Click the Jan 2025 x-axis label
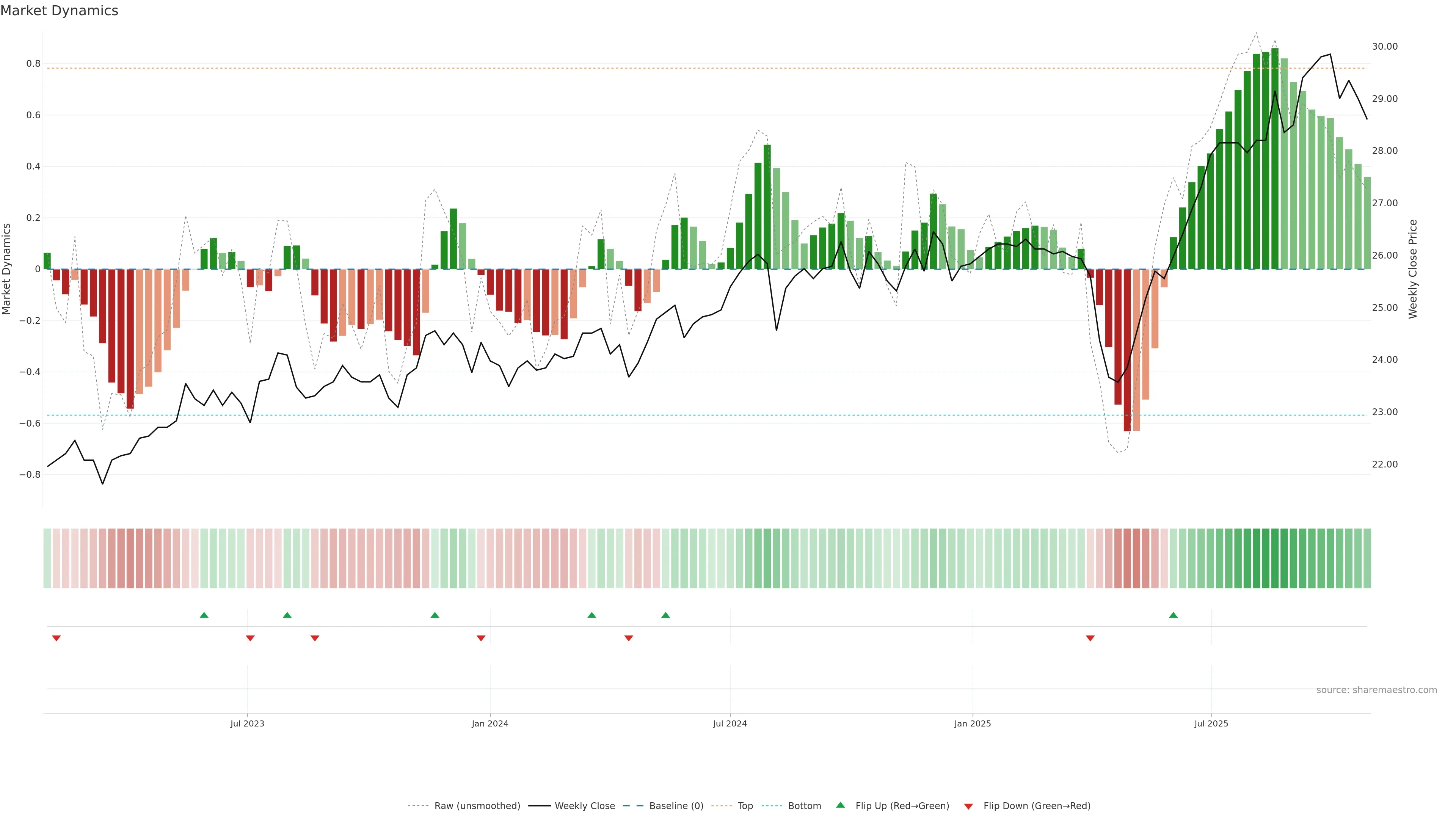 [x=972, y=723]
